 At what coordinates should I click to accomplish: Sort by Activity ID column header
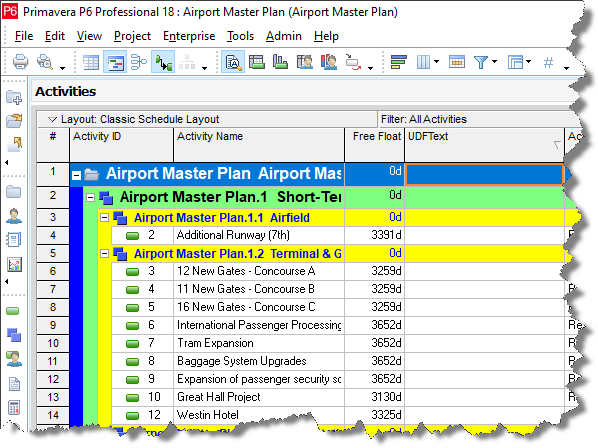(121, 145)
